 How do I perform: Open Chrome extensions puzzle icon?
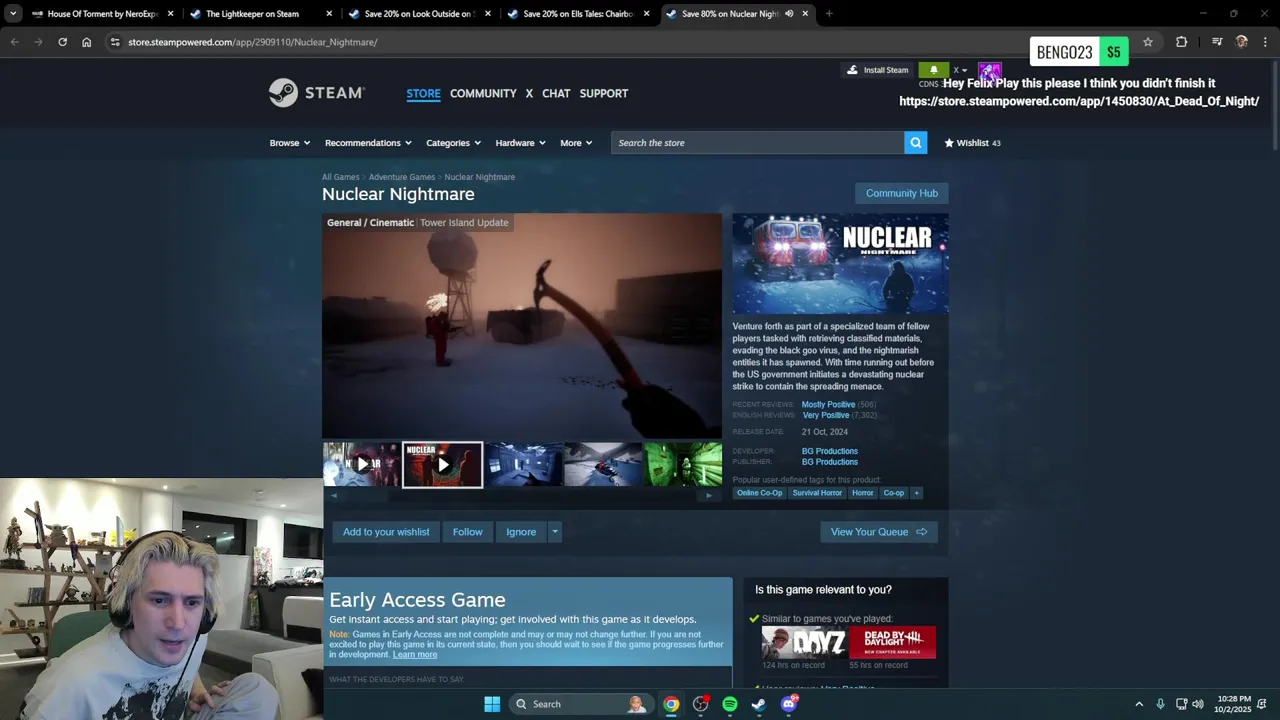(1181, 42)
